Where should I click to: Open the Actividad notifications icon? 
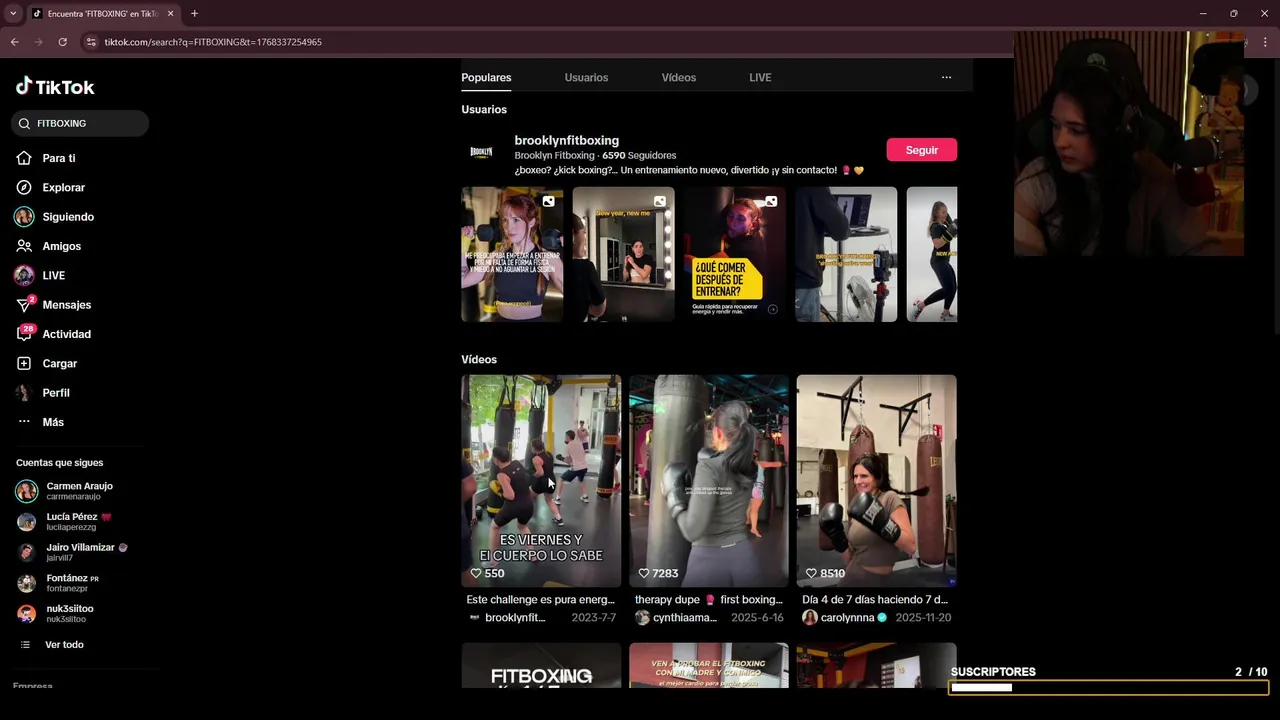[x=25, y=333]
